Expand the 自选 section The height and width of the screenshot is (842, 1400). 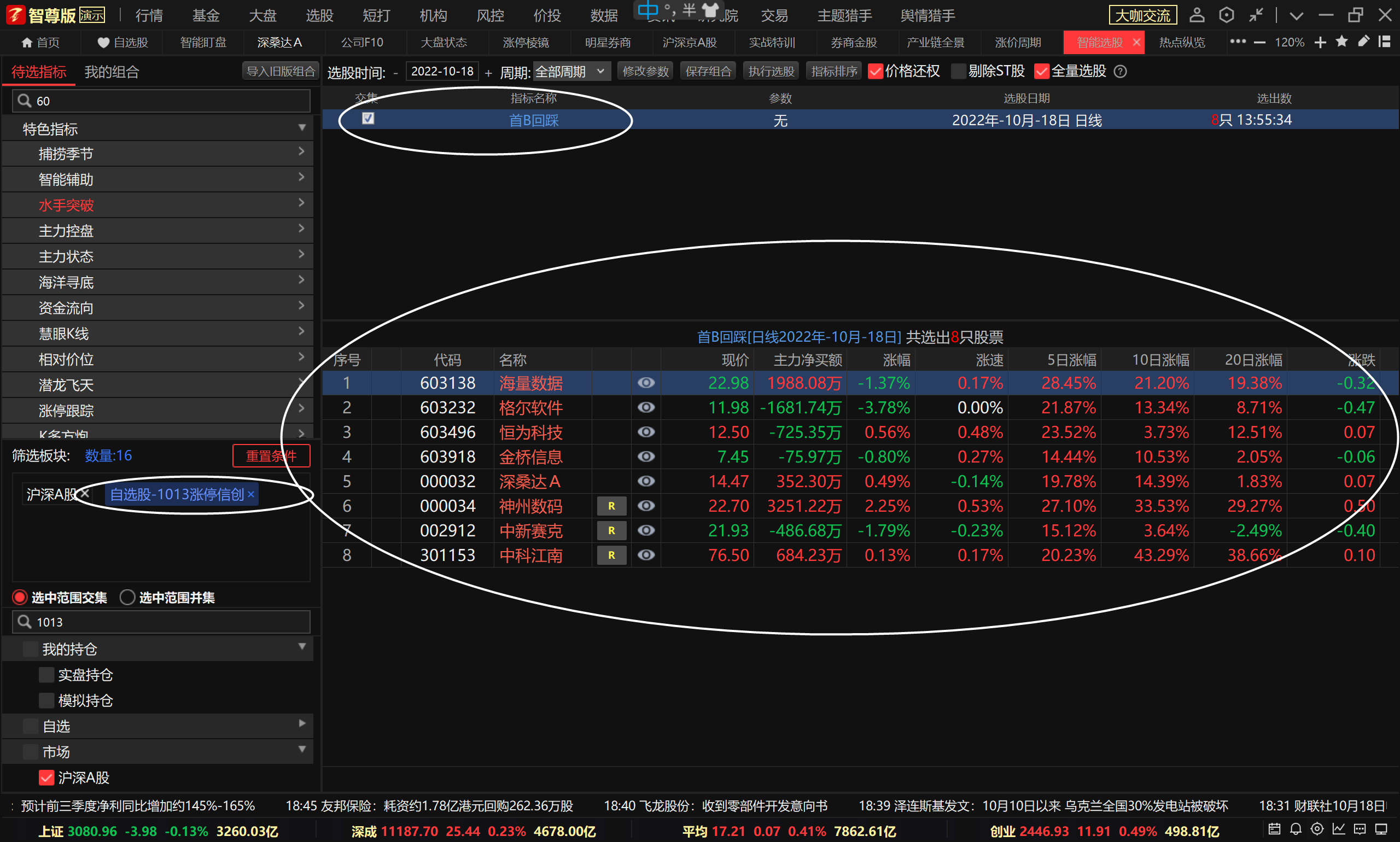coord(302,724)
